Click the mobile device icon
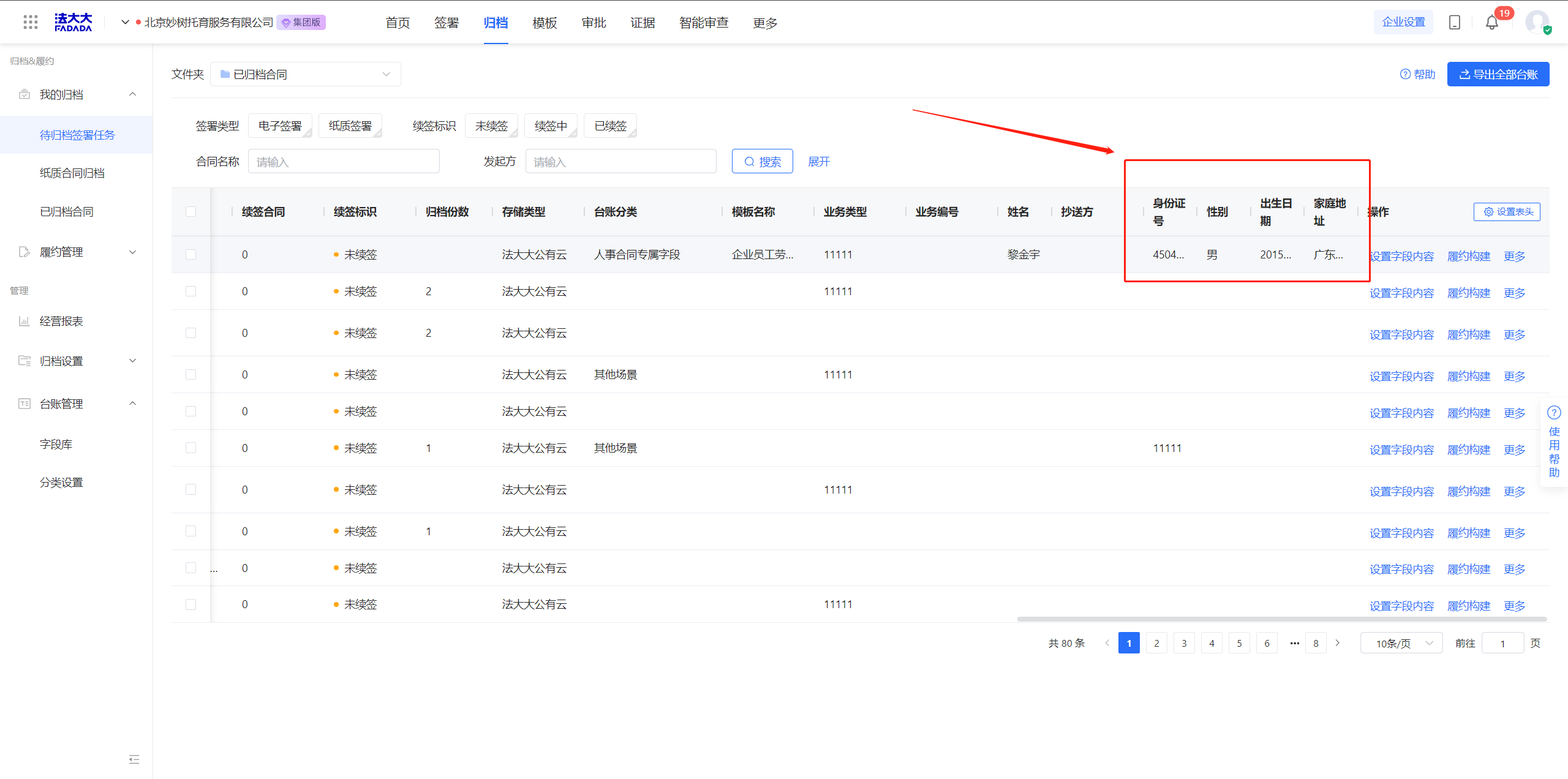The height and width of the screenshot is (779, 1568). (x=1454, y=23)
